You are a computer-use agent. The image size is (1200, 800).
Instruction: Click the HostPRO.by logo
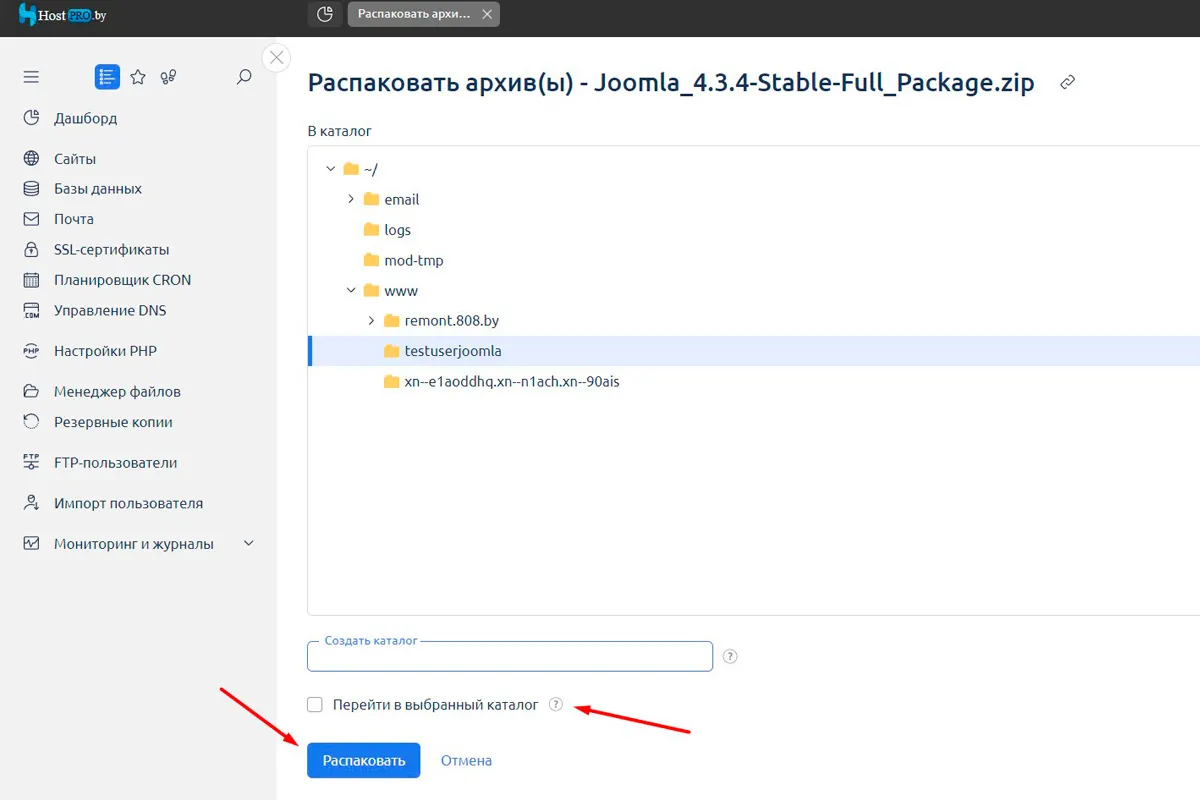(62, 14)
